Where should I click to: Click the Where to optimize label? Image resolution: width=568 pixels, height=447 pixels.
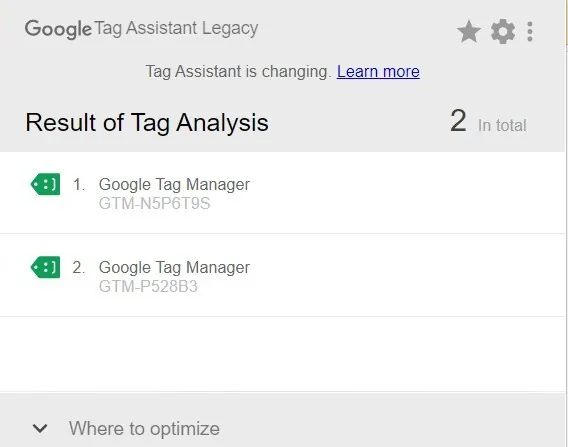coord(144,429)
